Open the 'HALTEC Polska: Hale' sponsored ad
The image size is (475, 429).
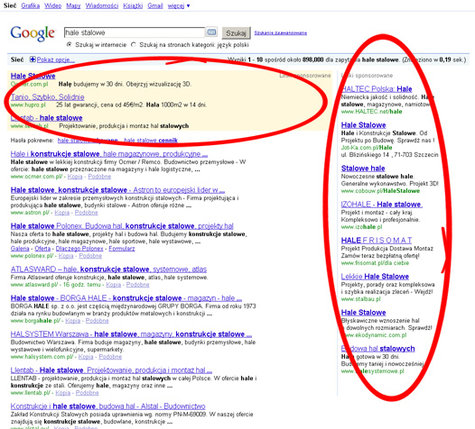pyautogui.click(x=377, y=89)
